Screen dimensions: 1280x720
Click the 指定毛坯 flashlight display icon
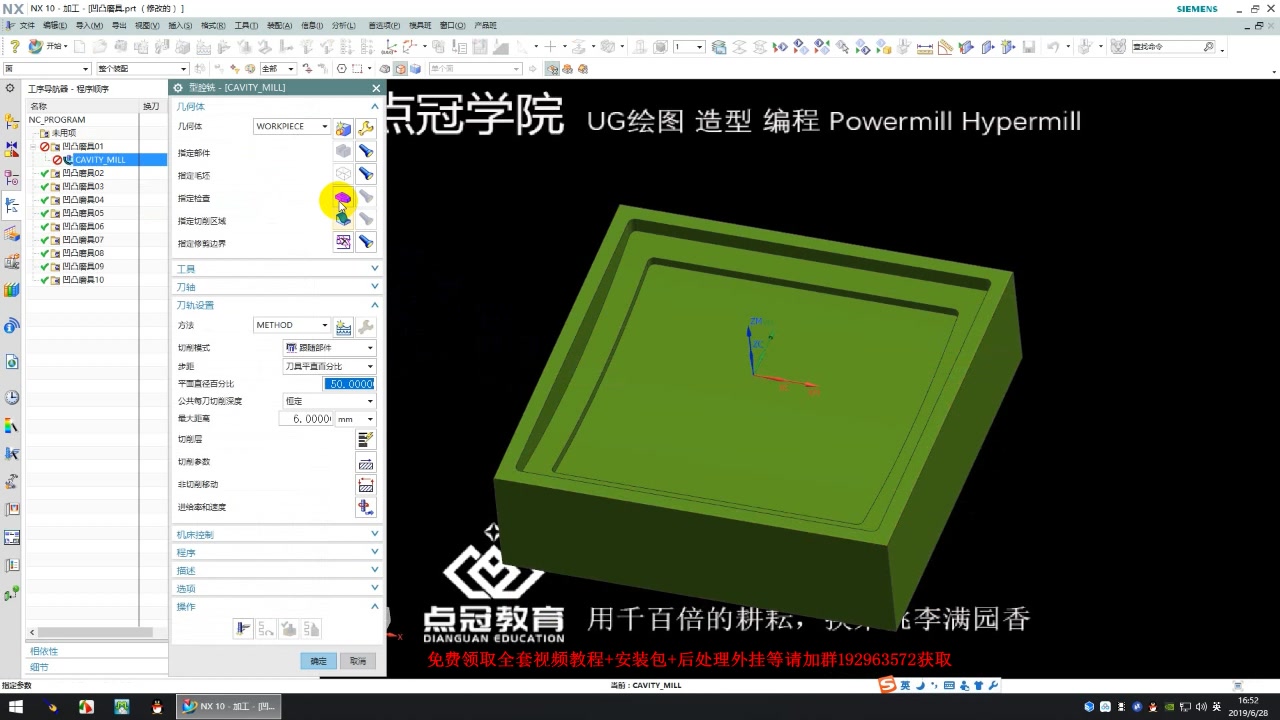coord(366,174)
